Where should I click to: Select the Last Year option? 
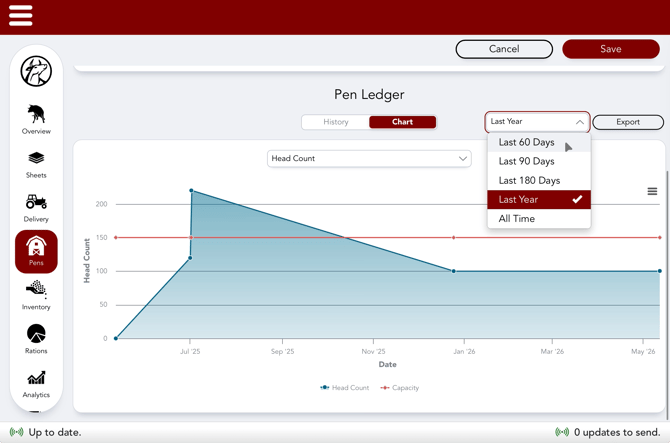tap(539, 199)
